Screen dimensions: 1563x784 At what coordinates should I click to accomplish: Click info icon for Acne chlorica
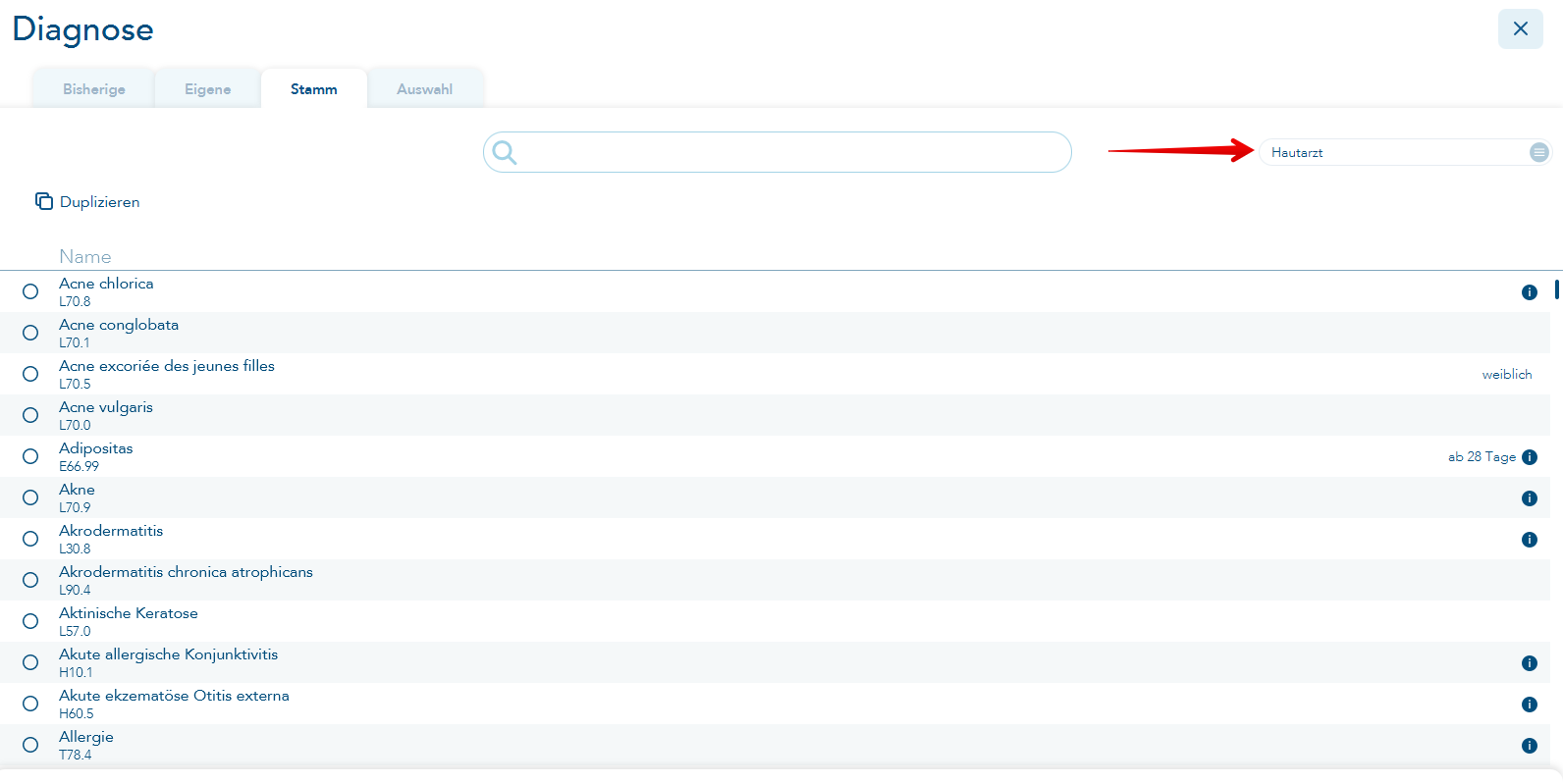tap(1529, 292)
